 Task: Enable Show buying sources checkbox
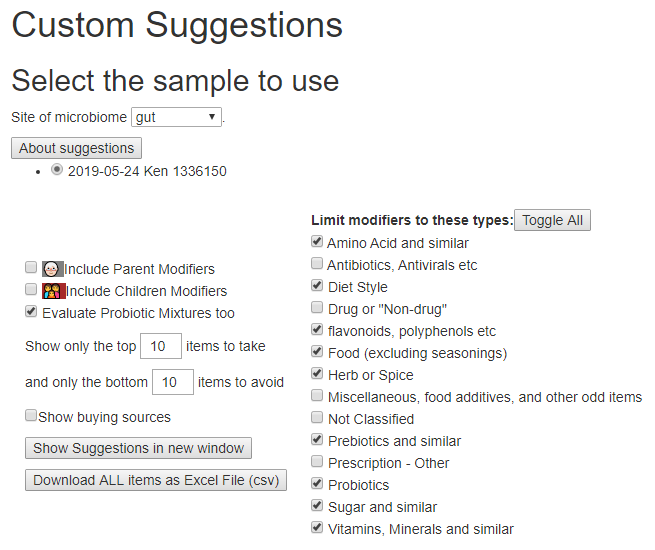(x=31, y=415)
